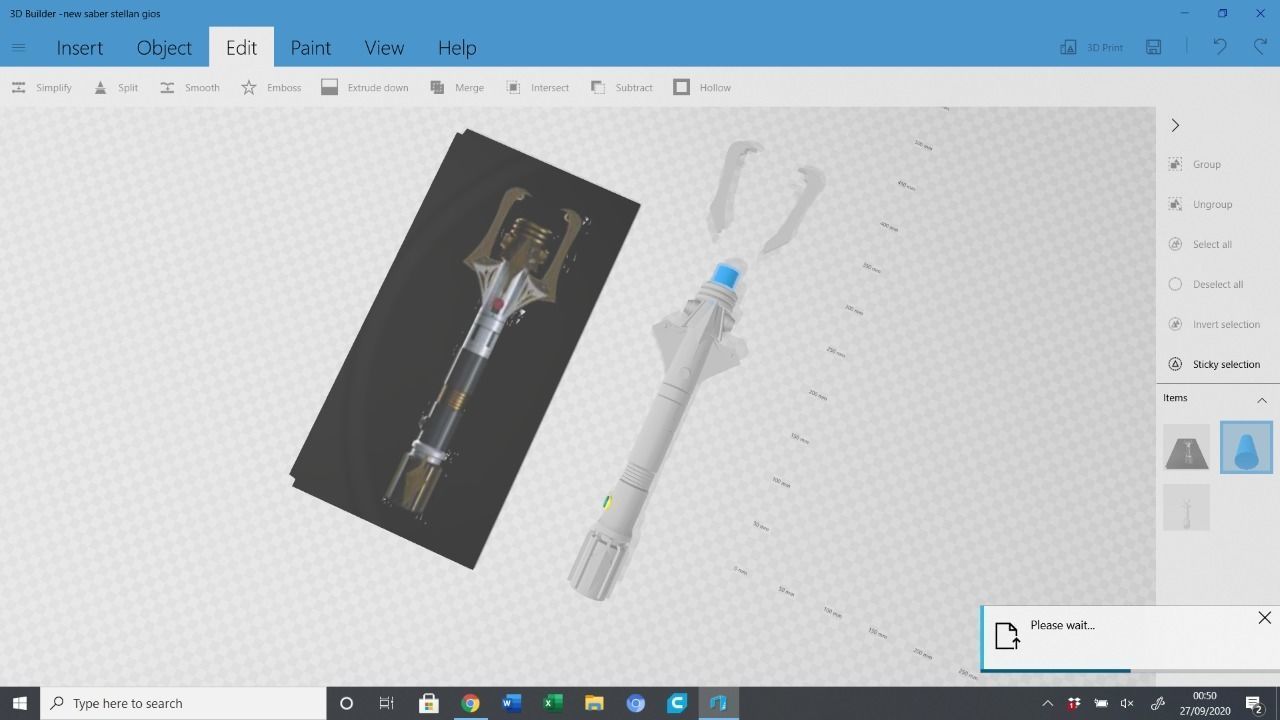Apply the Smooth tool
1280x720 pixels.
[190, 87]
